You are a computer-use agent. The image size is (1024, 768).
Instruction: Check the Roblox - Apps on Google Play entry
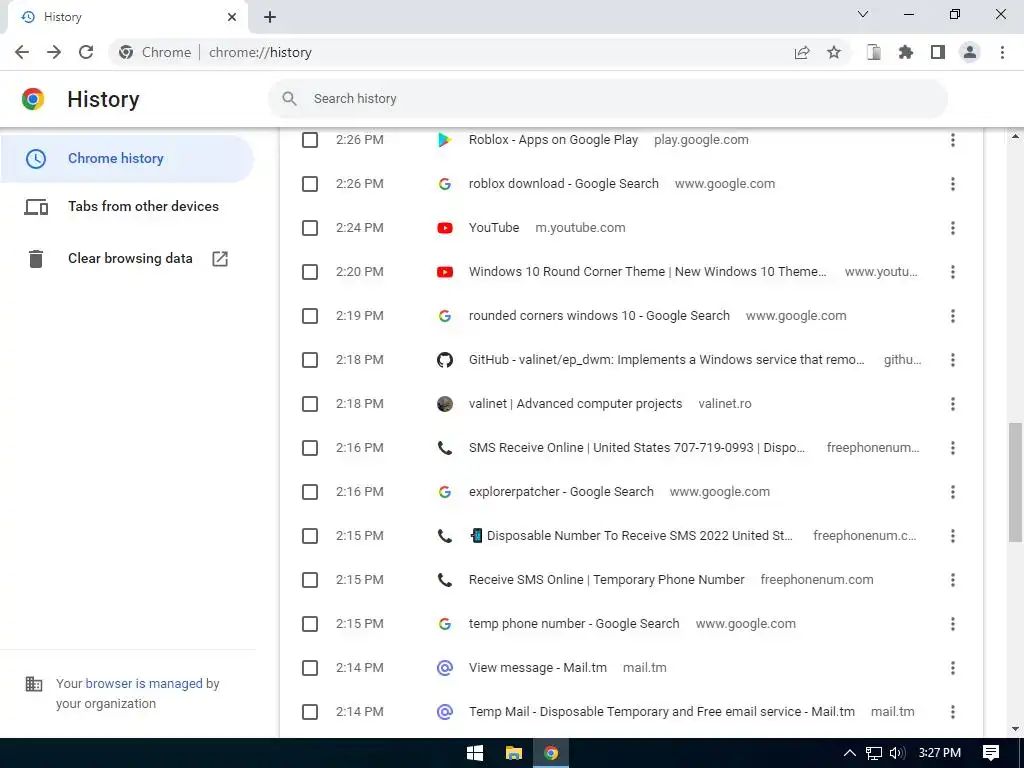[x=310, y=140]
